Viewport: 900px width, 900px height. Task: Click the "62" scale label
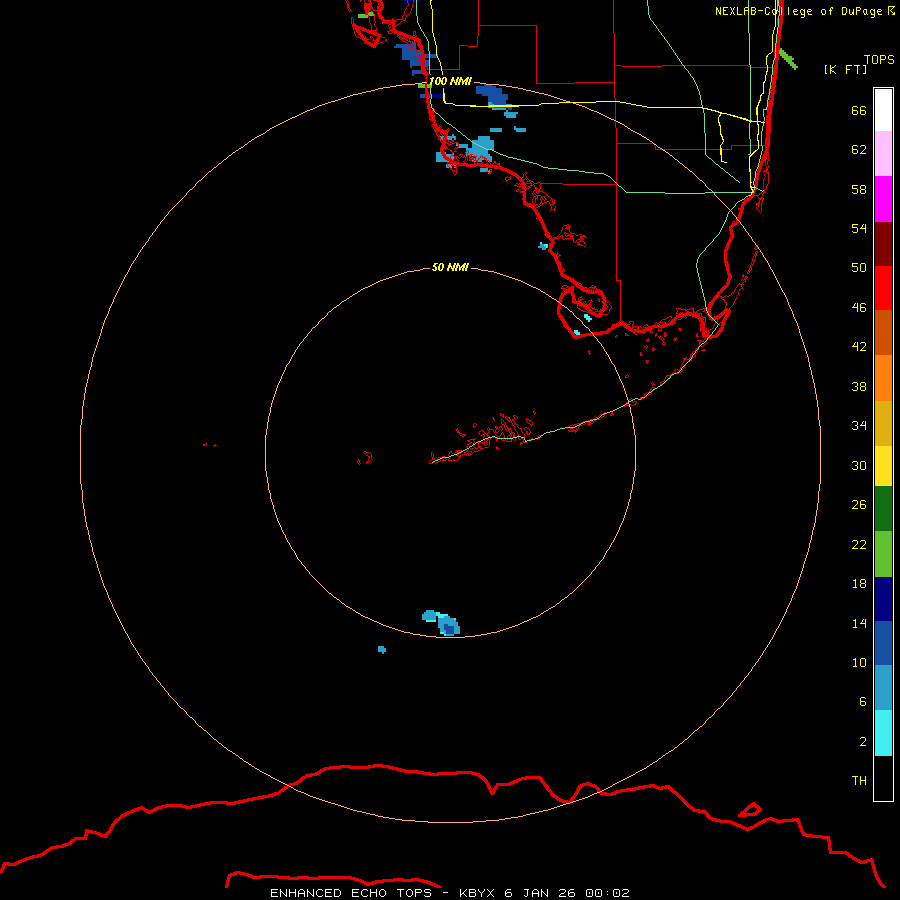(859, 149)
